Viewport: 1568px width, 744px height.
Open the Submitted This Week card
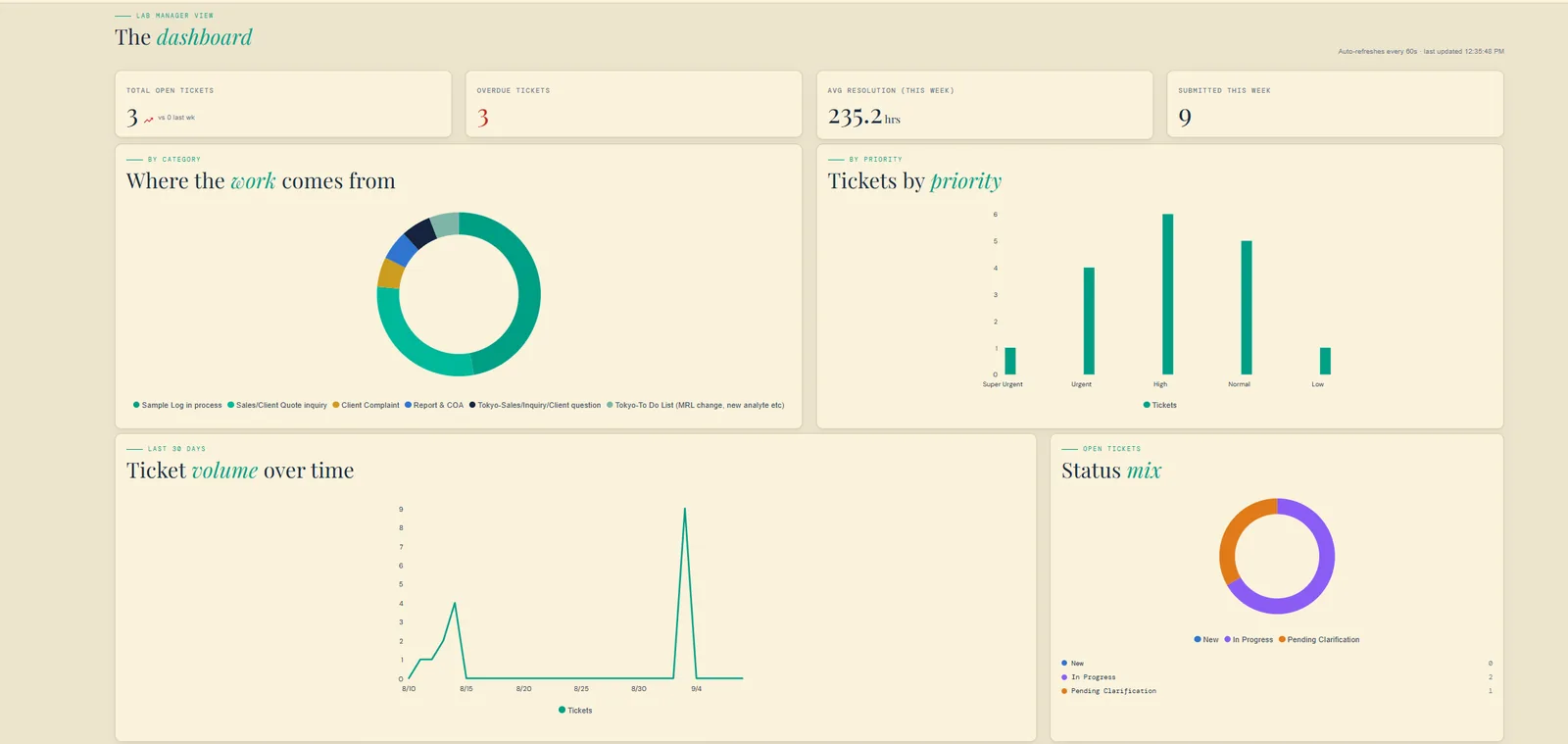1335,104
